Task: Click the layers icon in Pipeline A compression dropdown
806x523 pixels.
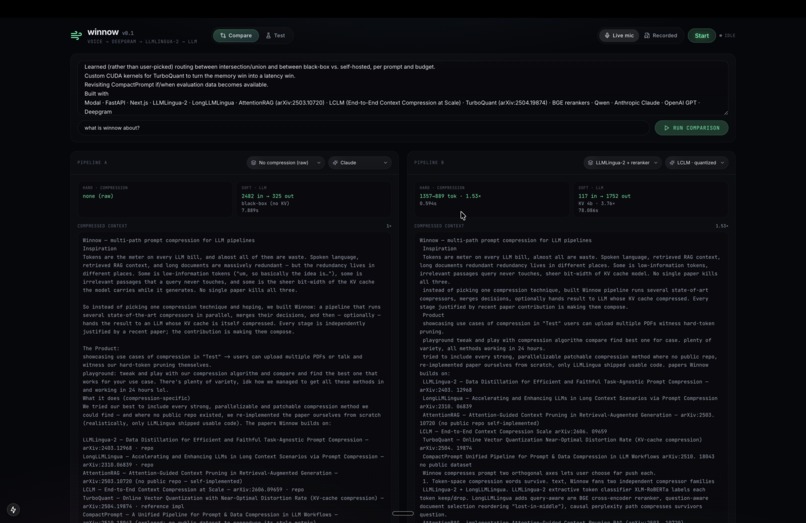Action: pos(253,163)
